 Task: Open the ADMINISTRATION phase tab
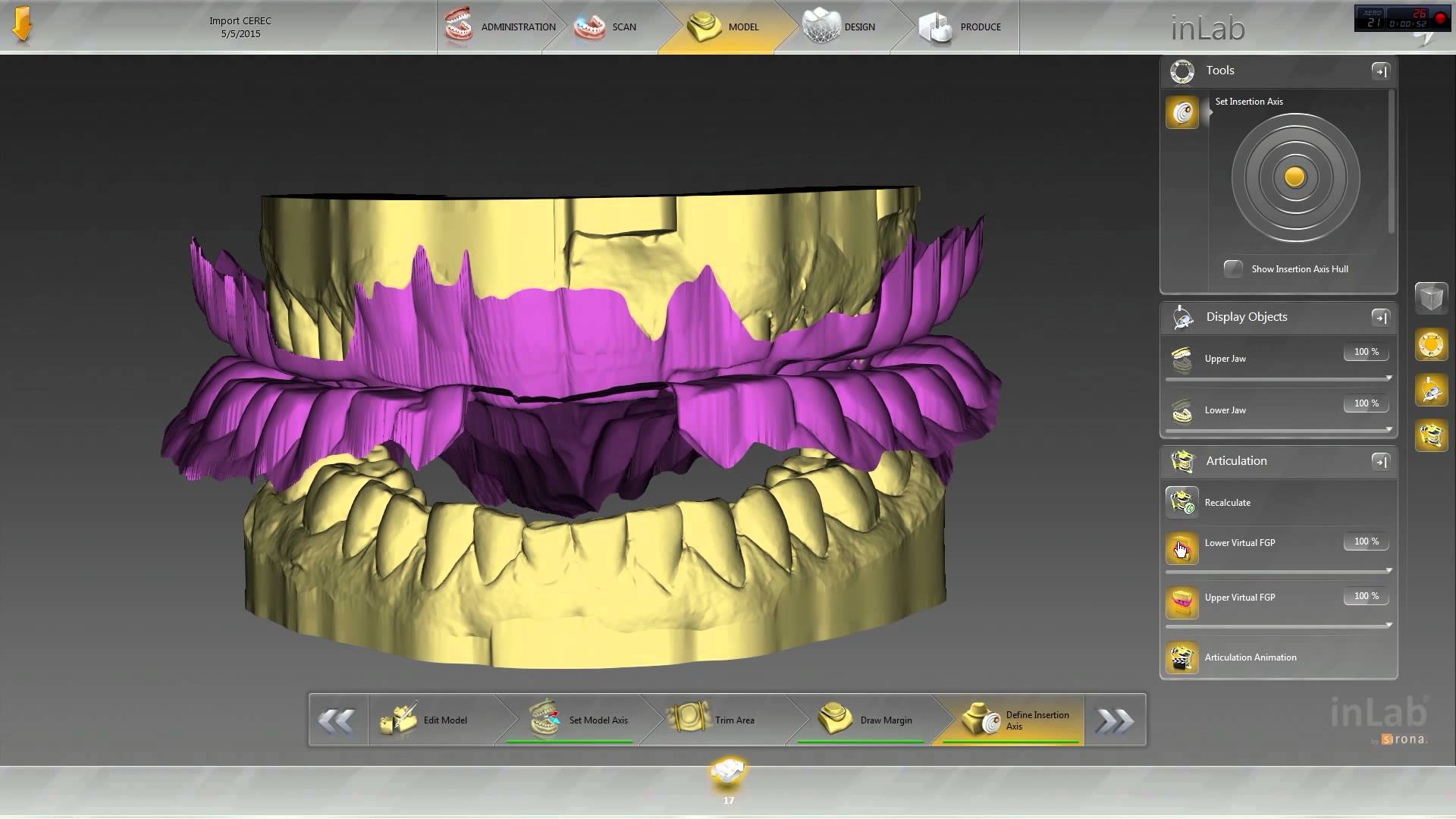coord(500,27)
